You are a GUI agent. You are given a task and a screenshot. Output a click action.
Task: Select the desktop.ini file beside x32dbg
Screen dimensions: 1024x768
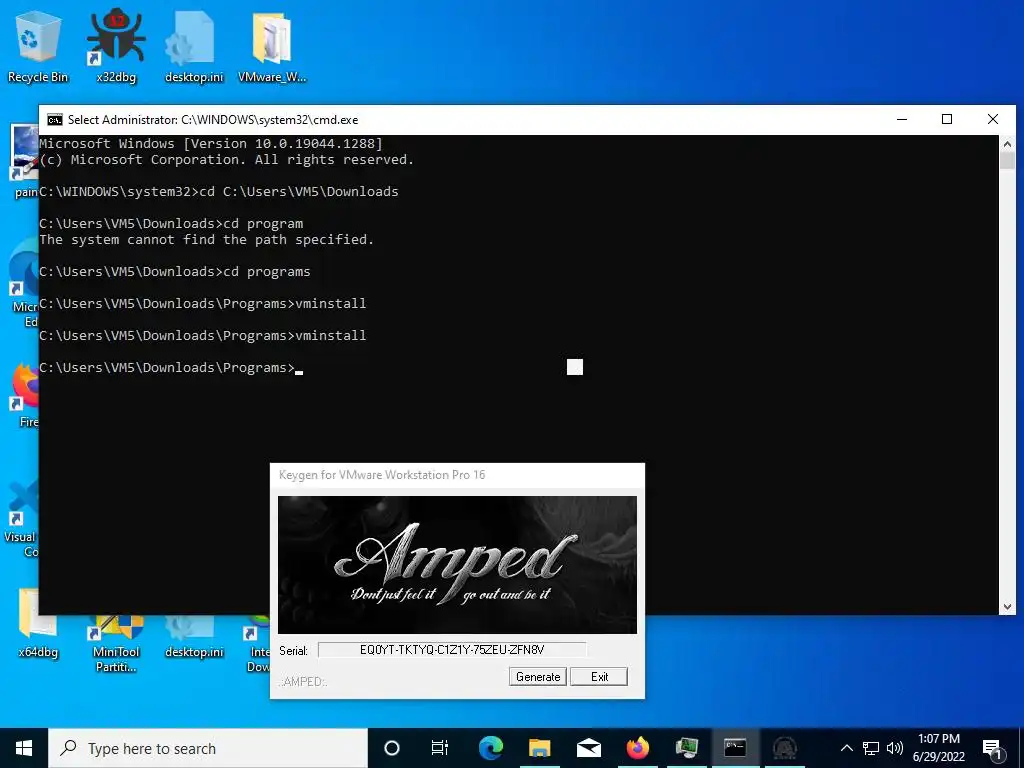tap(194, 47)
